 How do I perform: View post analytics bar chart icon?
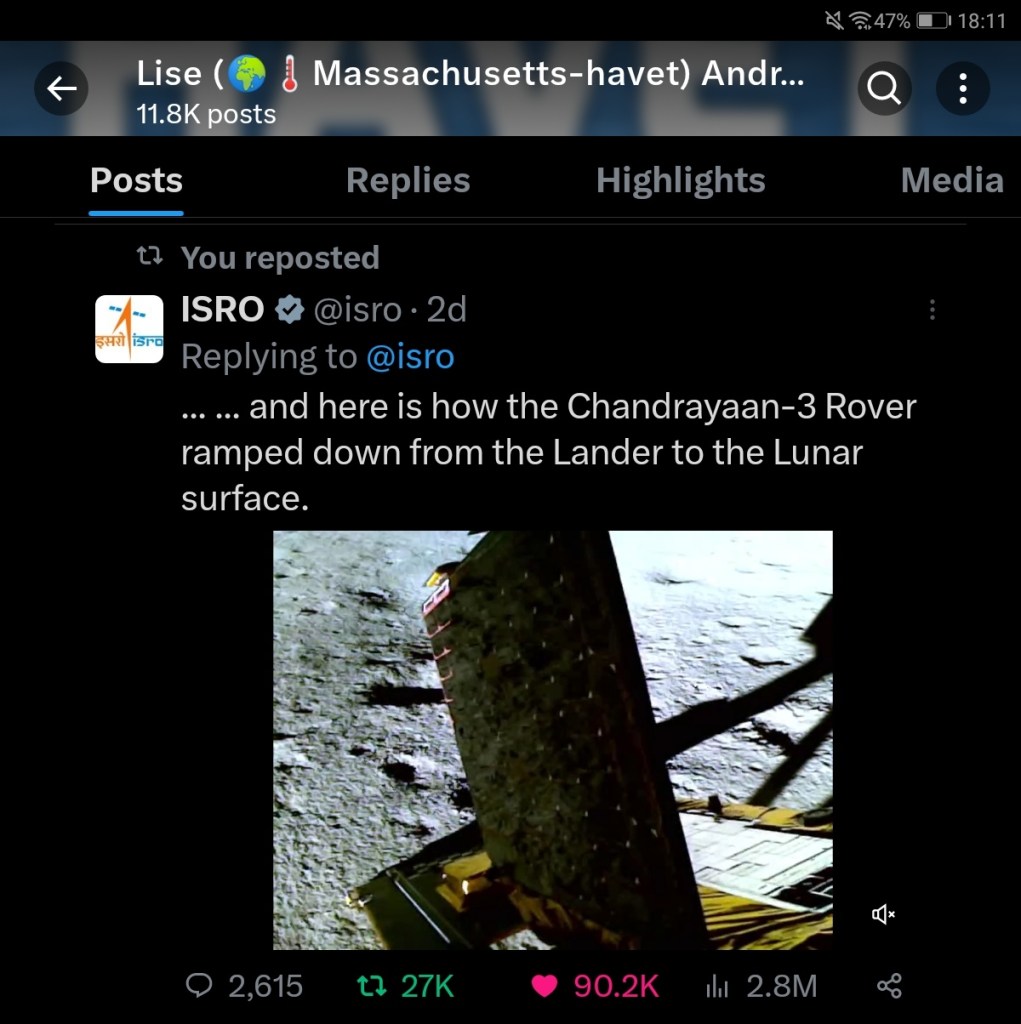click(717, 986)
